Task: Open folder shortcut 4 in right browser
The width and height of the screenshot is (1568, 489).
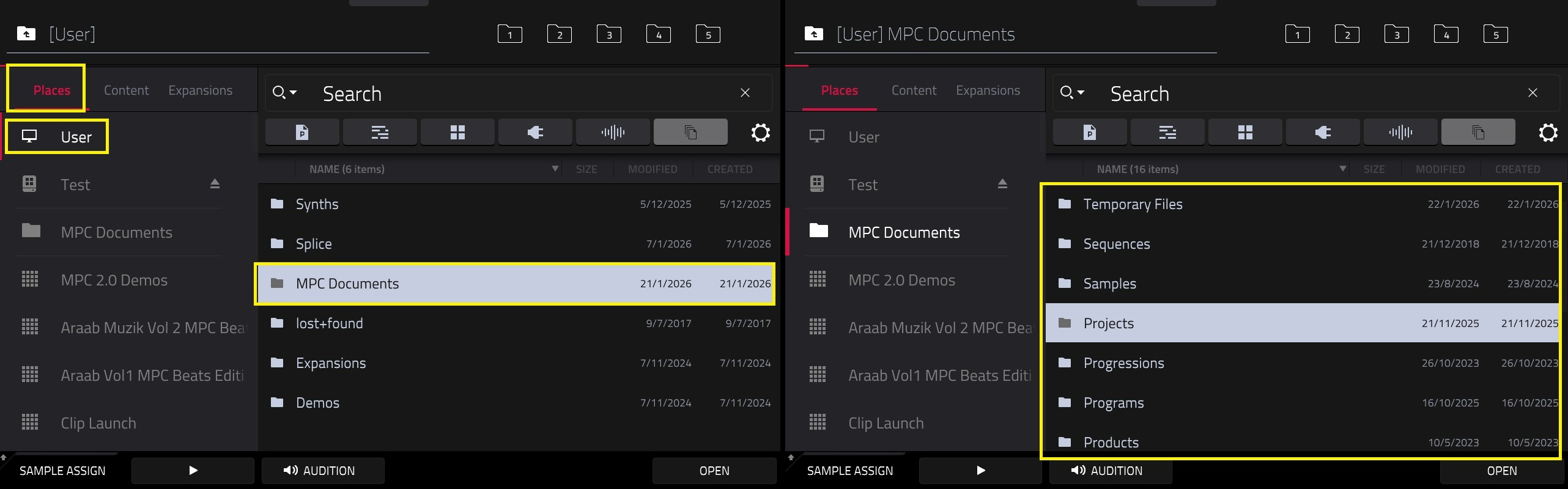Action: [1446, 34]
